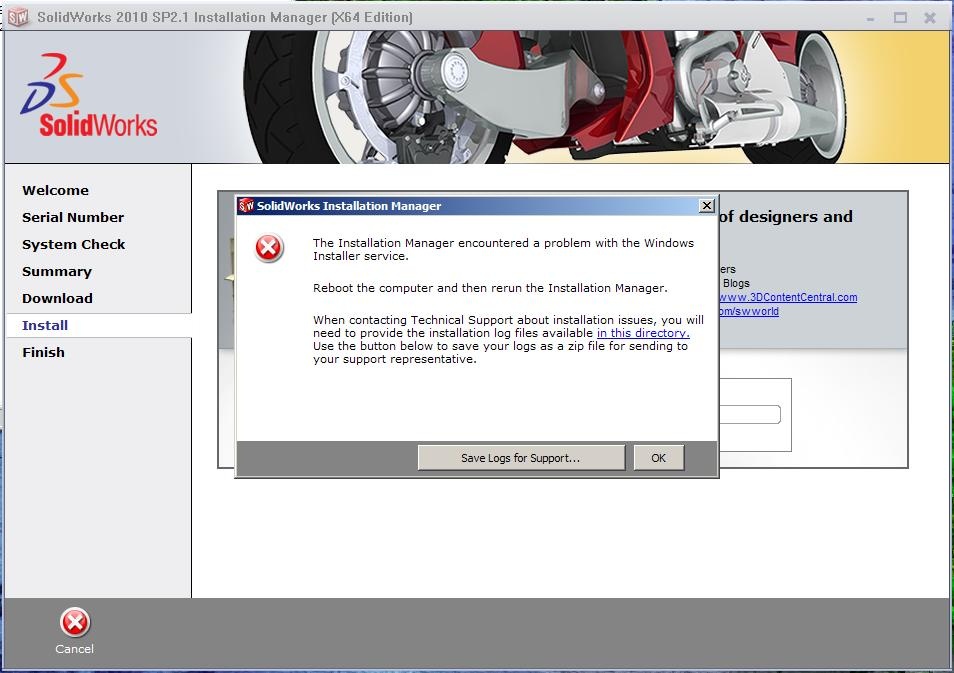Select the Install step
The width and height of the screenshot is (954, 673).
tap(45, 325)
